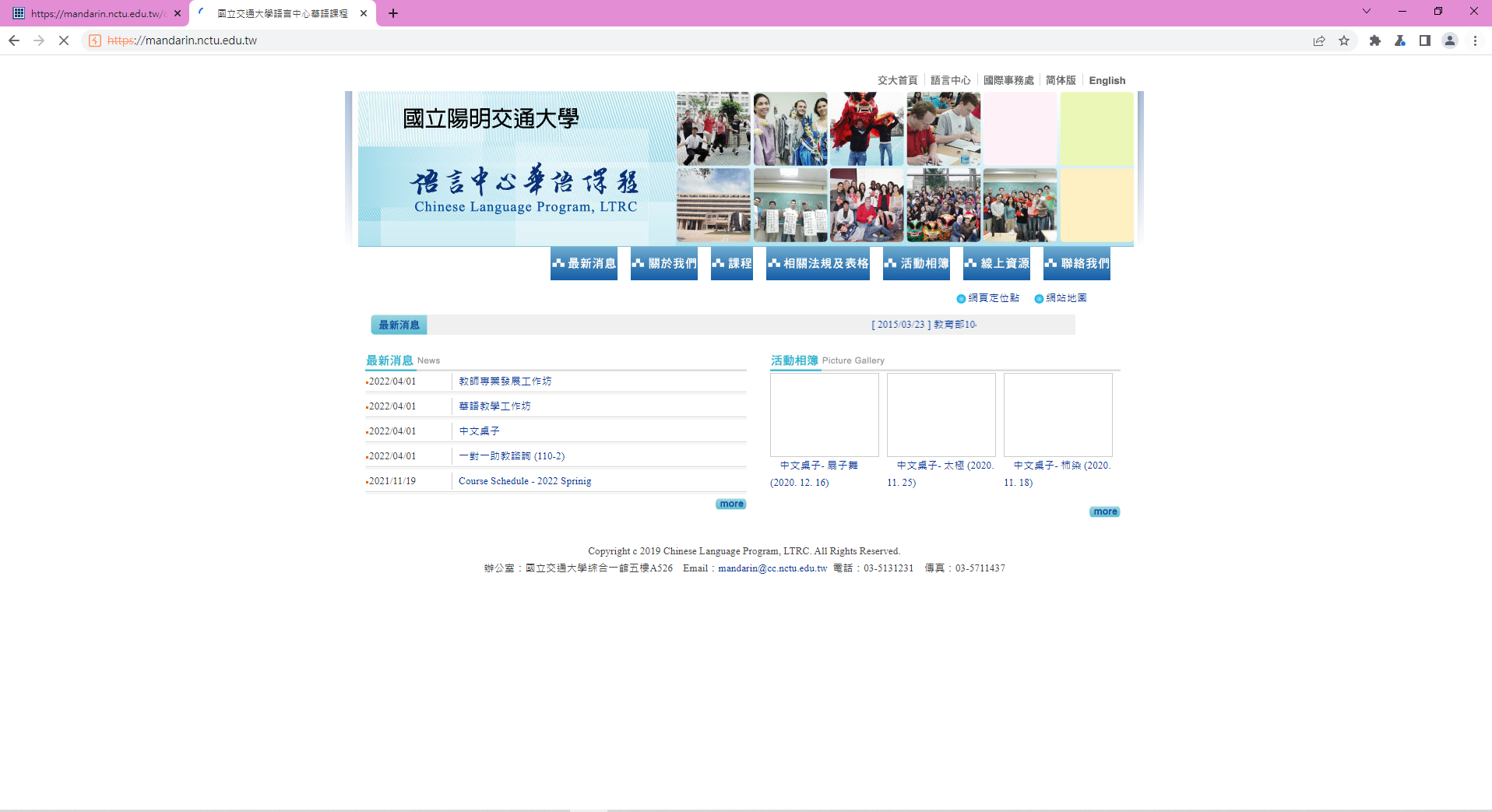Minimize the browser window
The image size is (1492, 812).
click(1402, 11)
